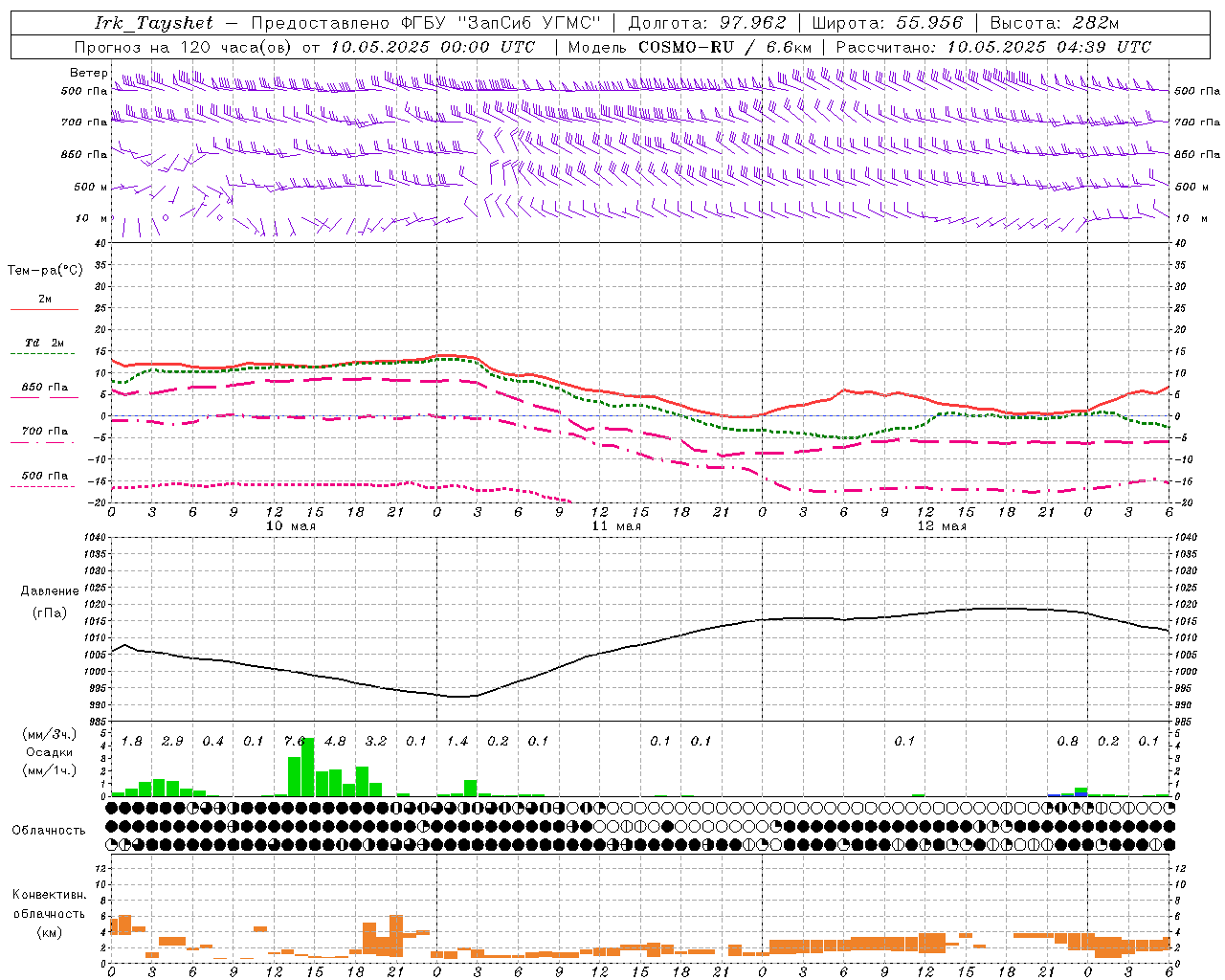Click the 0.8 precipitation total value
Image resolution: width=1225 pixels, height=980 pixels.
pyautogui.click(x=1068, y=741)
